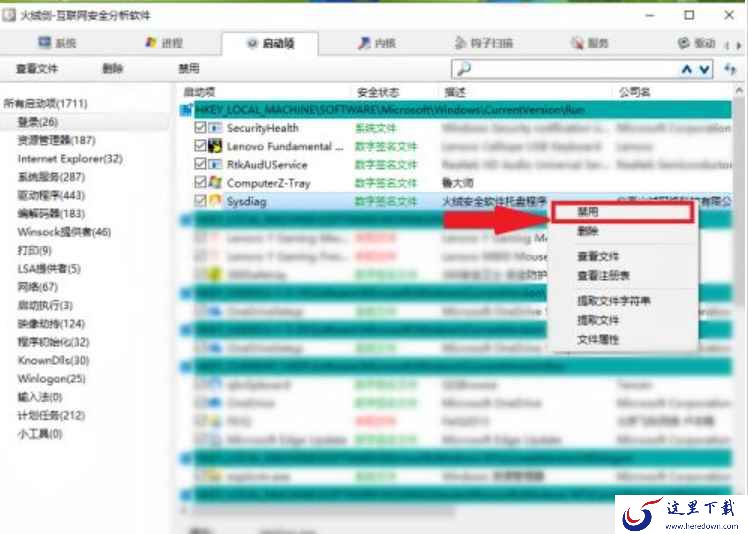
Task: Click the 查看文件 toolbar button
Action: click(x=37, y=69)
